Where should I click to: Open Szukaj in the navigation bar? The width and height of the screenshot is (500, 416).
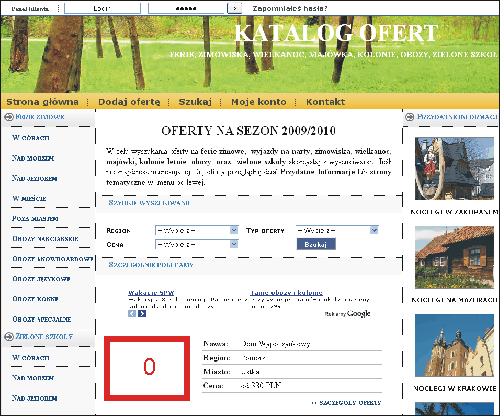[195, 102]
